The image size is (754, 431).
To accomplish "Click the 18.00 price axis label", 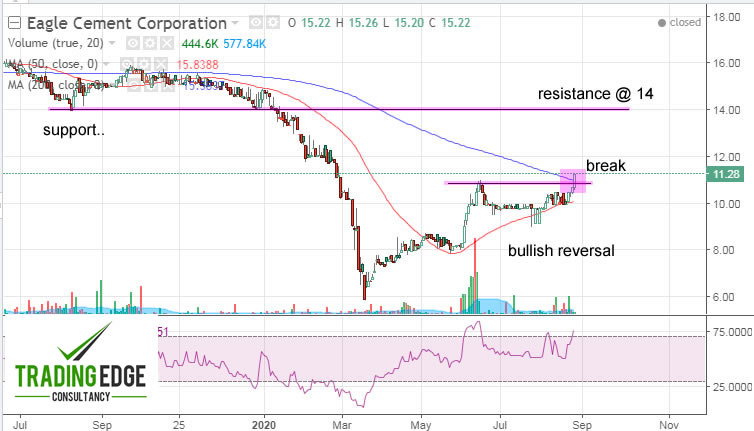I will [727, 17].
